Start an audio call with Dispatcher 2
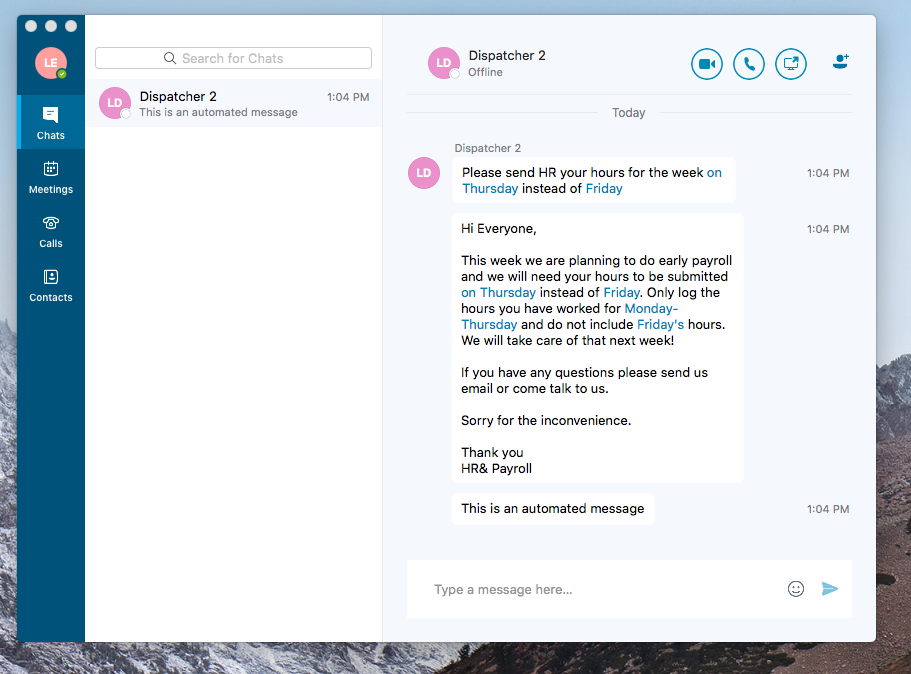Viewport: 911px width, 674px height. [x=748, y=64]
